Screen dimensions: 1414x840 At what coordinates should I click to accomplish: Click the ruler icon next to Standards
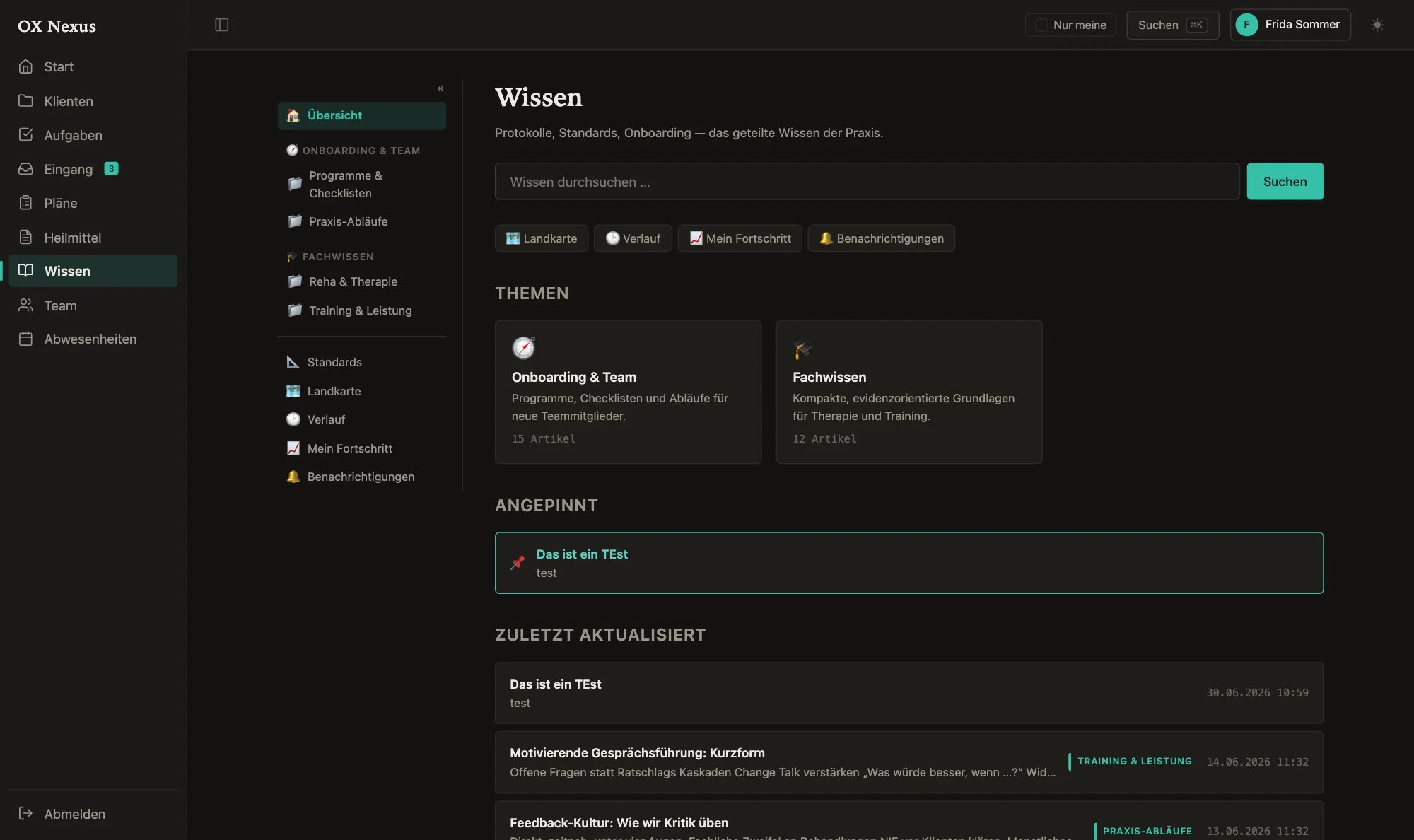tap(293, 362)
